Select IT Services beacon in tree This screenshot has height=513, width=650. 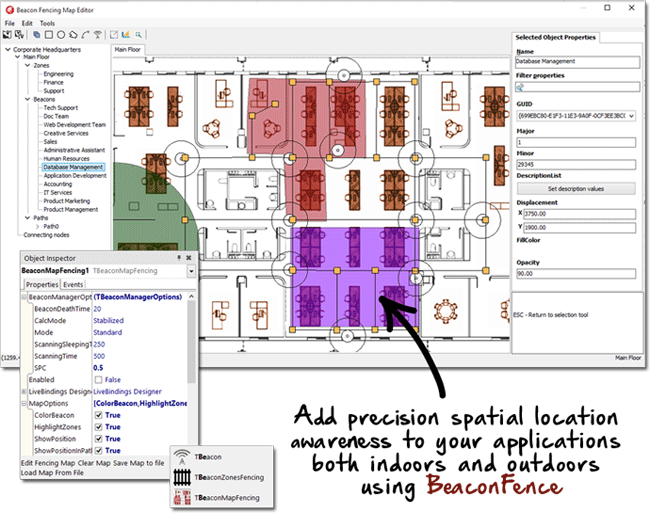(58, 193)
